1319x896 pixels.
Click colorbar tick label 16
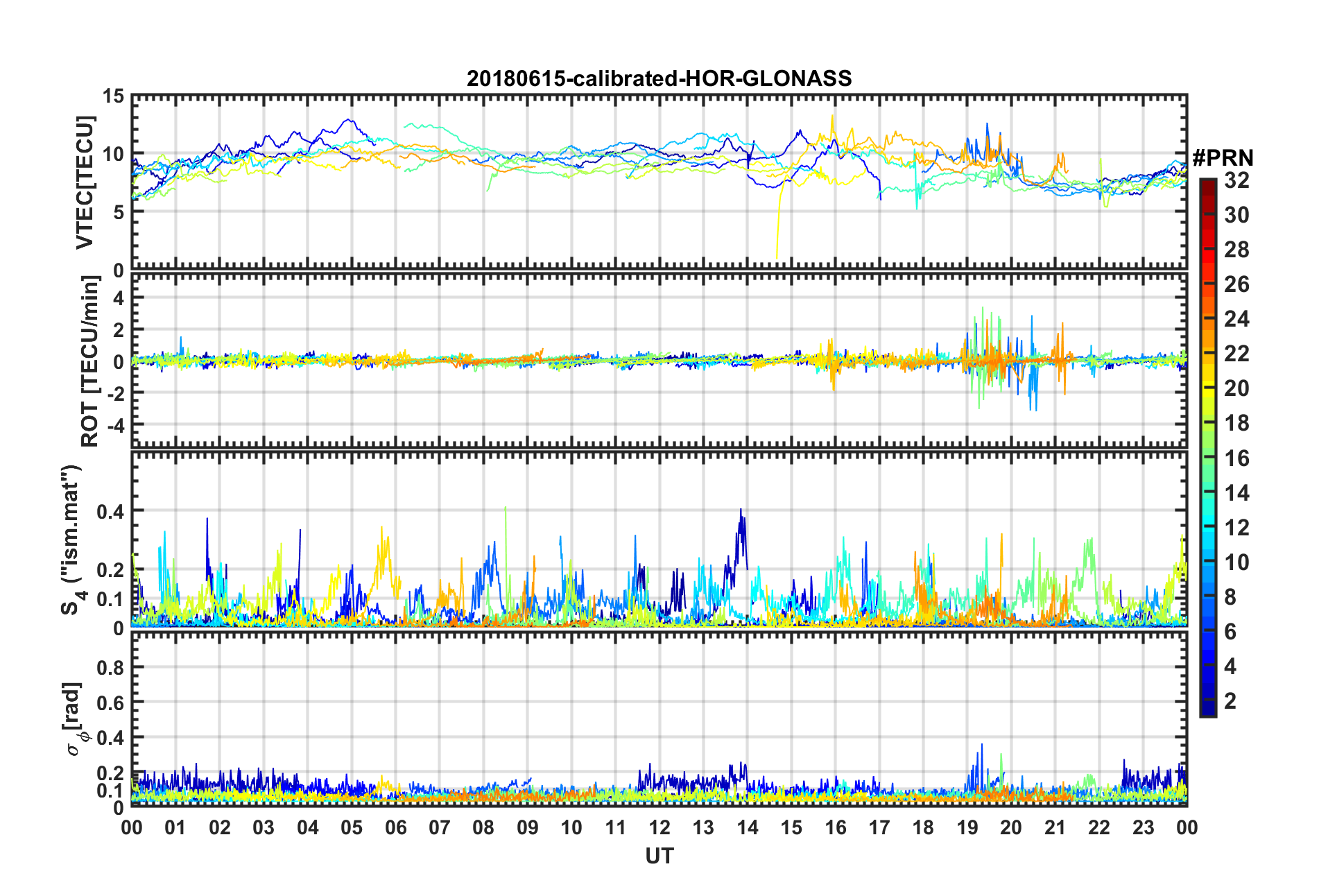[1236, 458]
